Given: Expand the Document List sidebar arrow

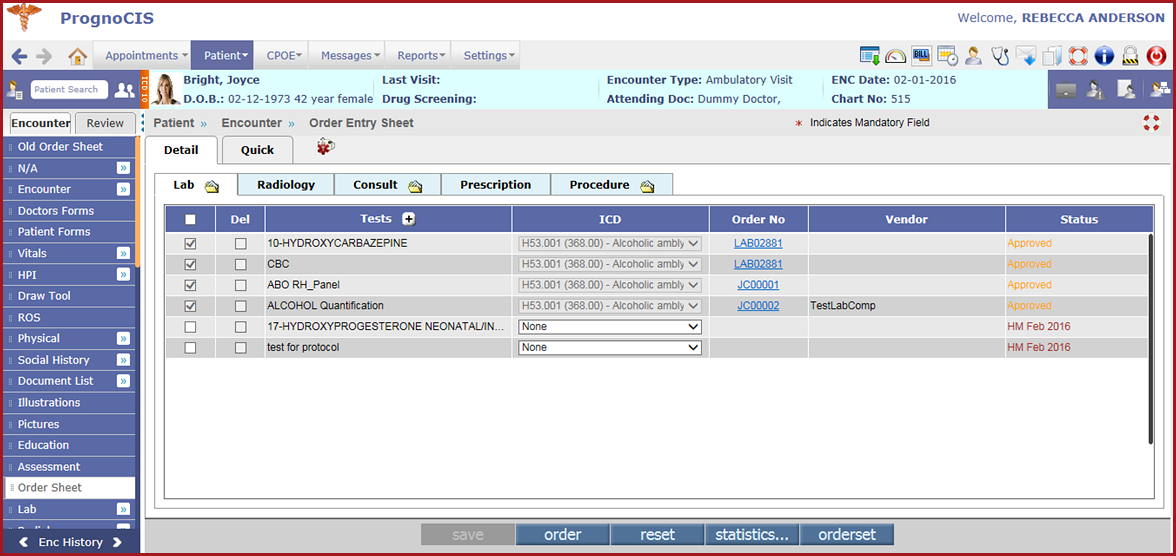Looking at the screenshot, I should point(123,381).
